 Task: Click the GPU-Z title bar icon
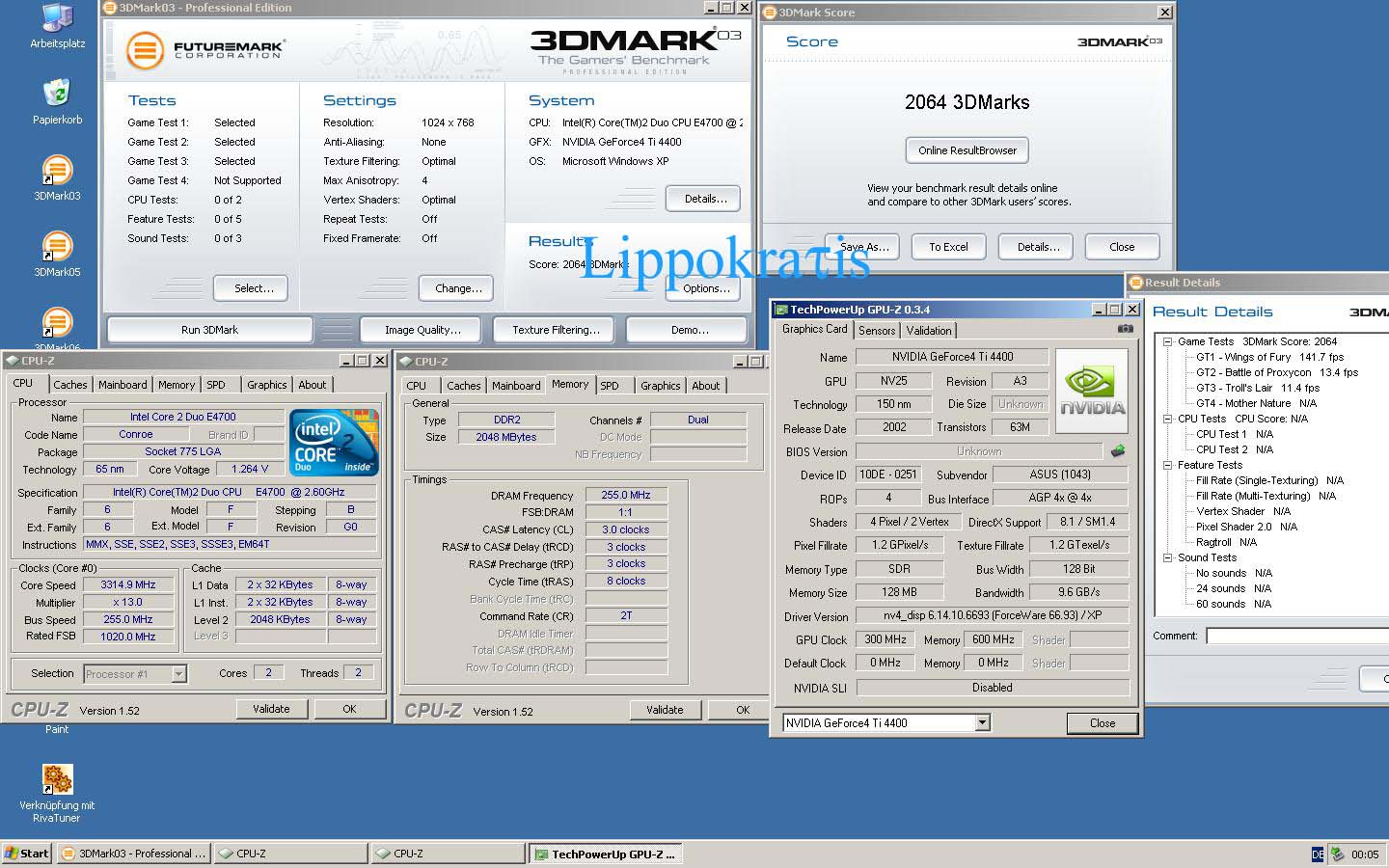(x=781, y=310)
